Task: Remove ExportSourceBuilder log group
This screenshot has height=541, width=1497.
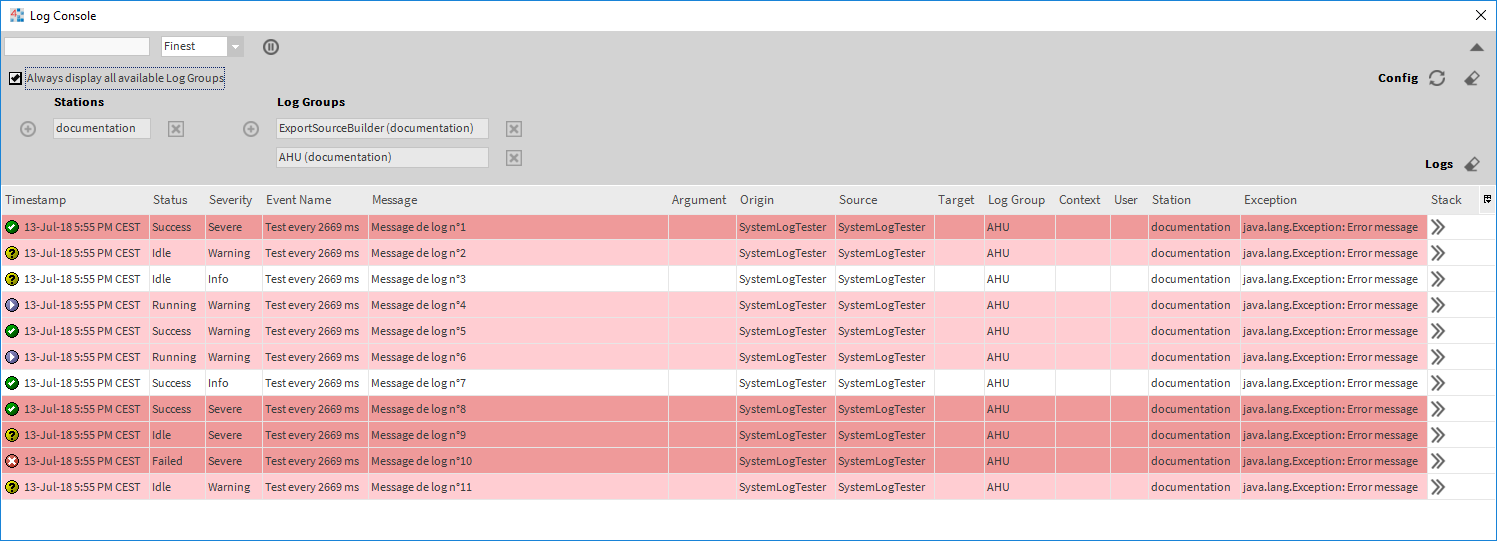Action: pos(514,129)
